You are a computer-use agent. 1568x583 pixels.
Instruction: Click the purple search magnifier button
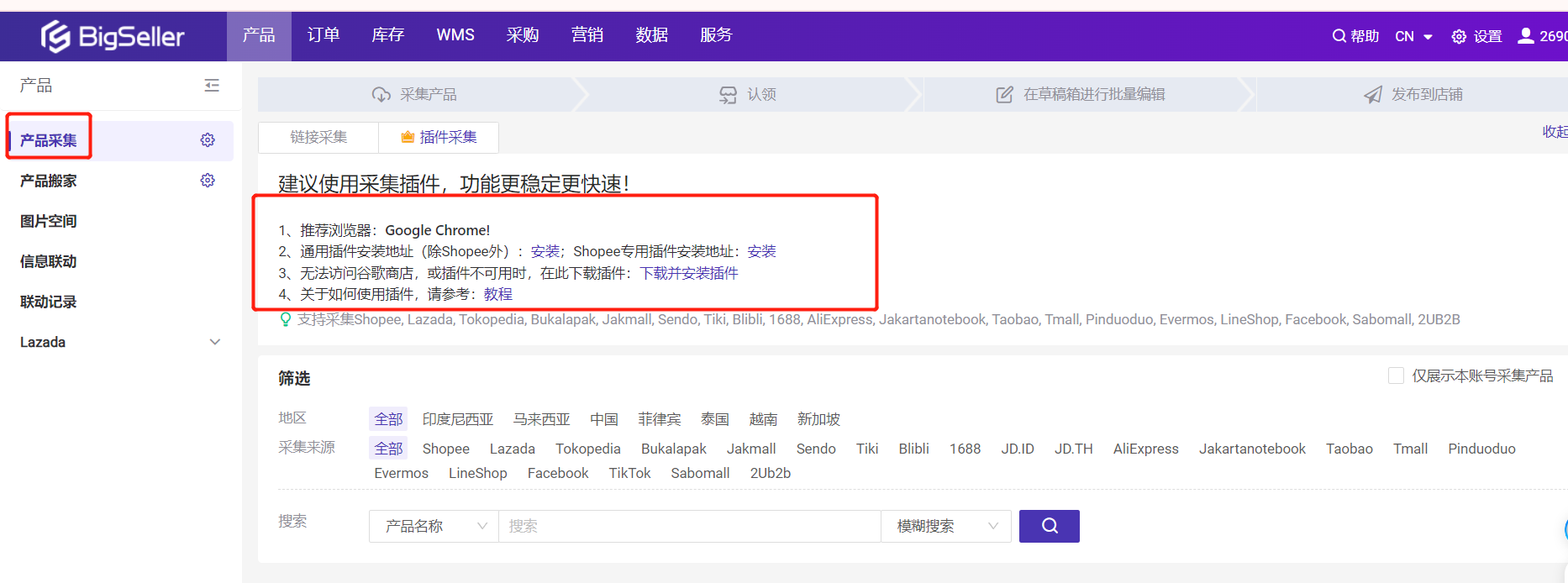pyautogui.click(x=1049, y=526)
